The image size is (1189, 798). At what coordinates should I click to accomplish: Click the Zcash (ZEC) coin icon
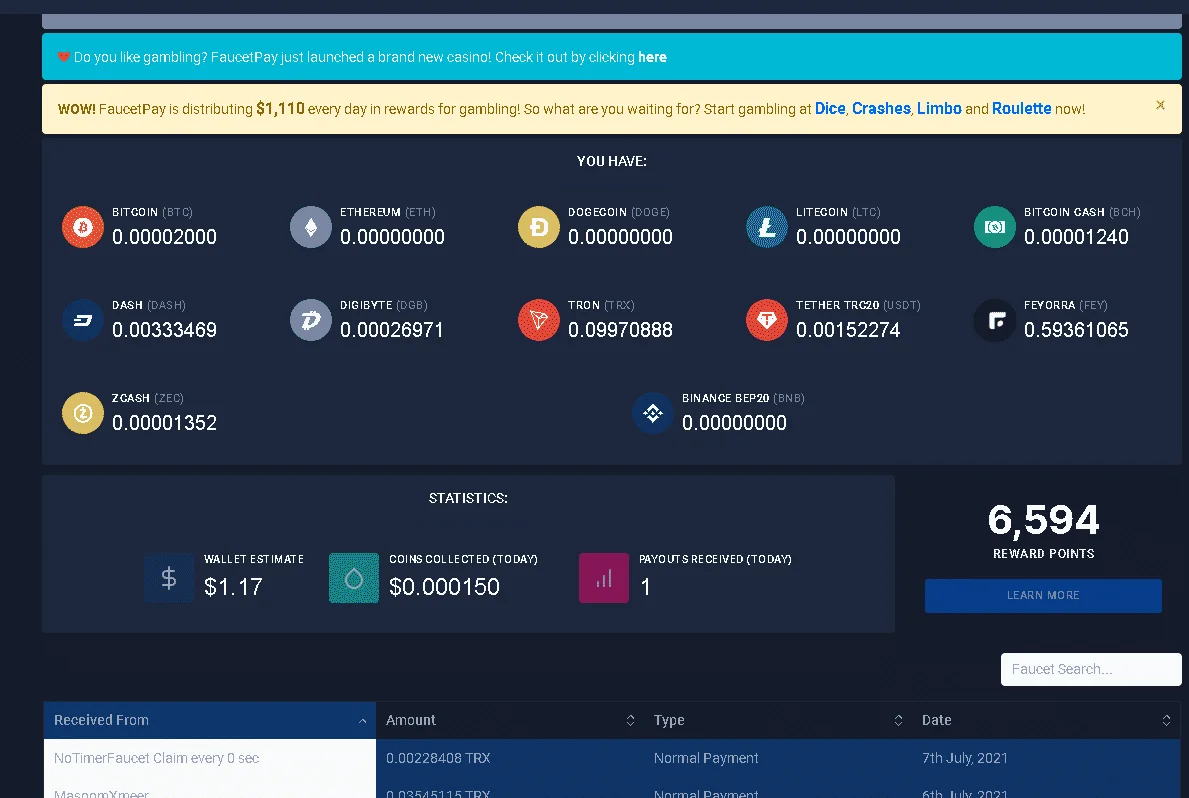(x=83, y=413)
